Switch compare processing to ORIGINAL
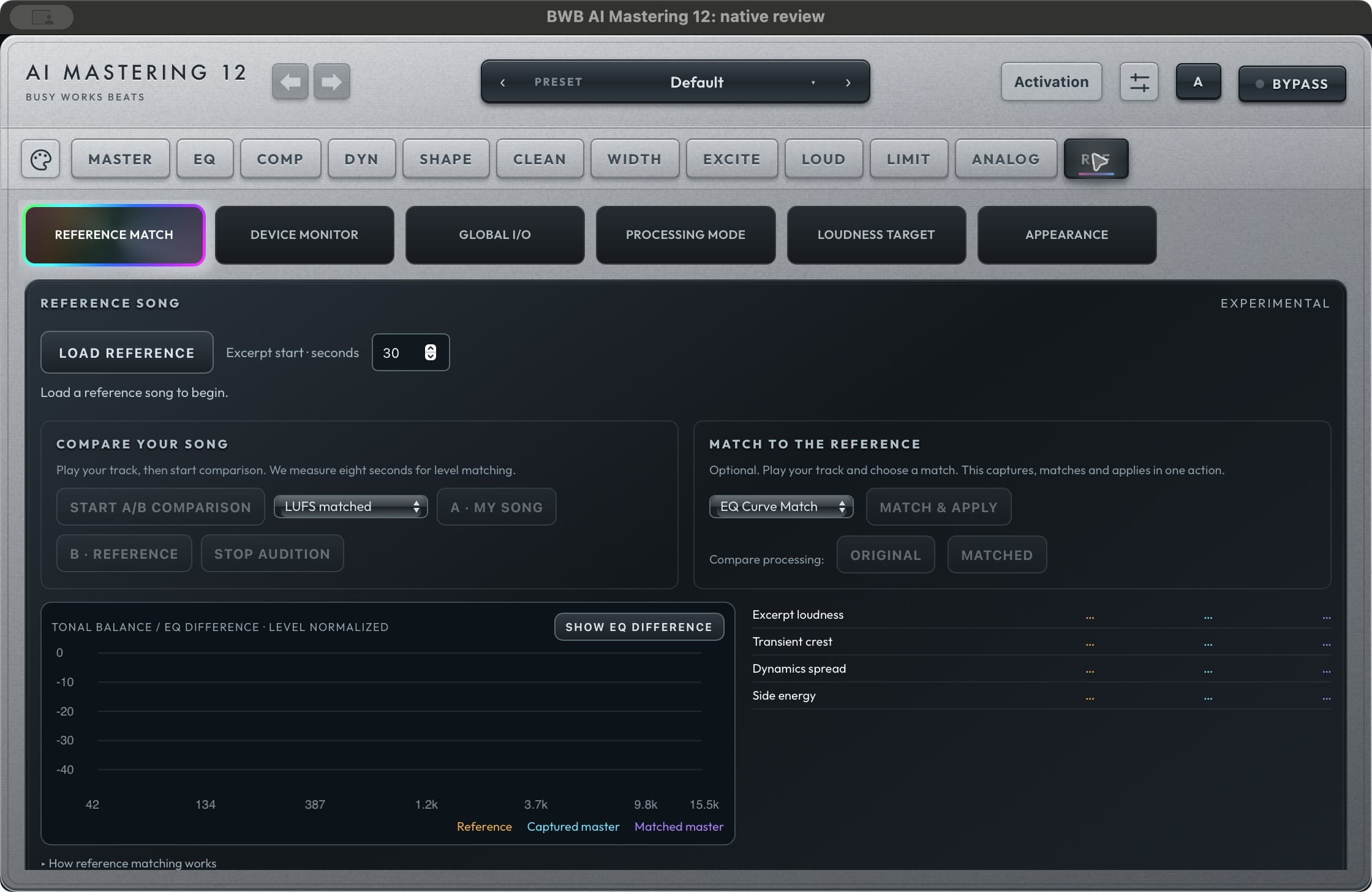 click(885, 554)
